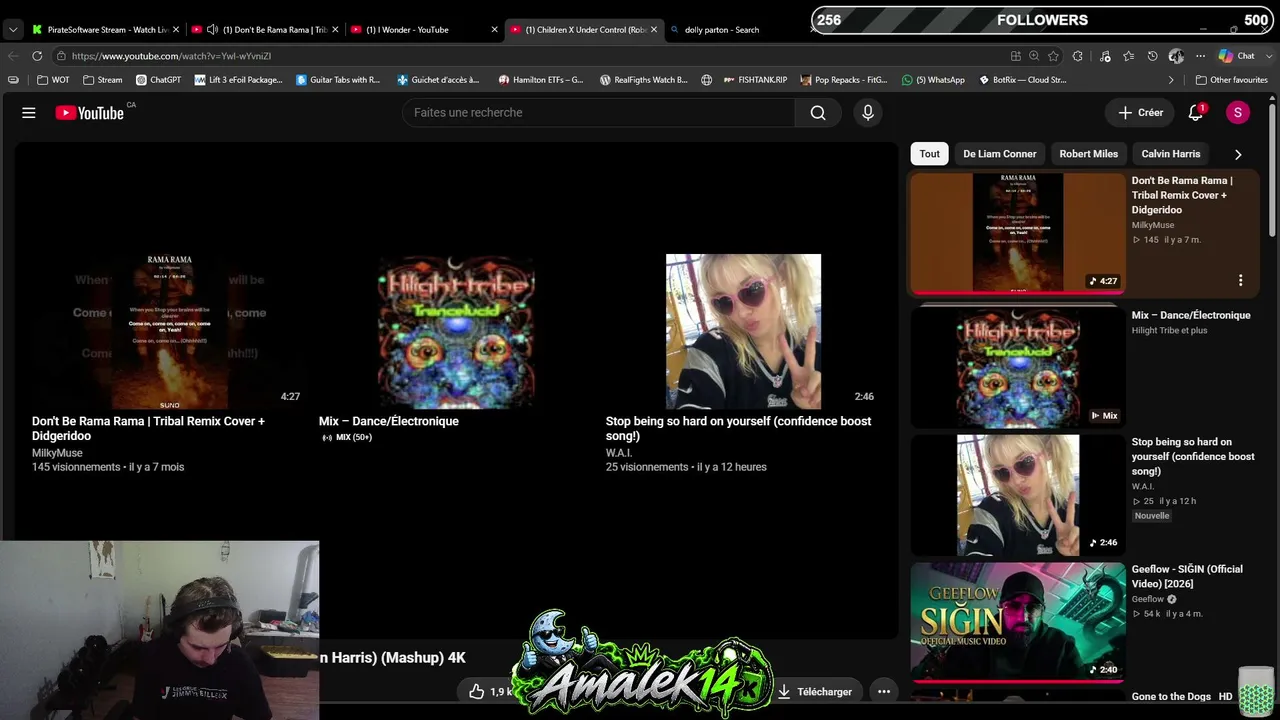The width and height of the screenshot is (1280, 720).
Task: Open W.A.I. channel link under end-screen video
Action: pyautogui.click(x=619, y=453)
